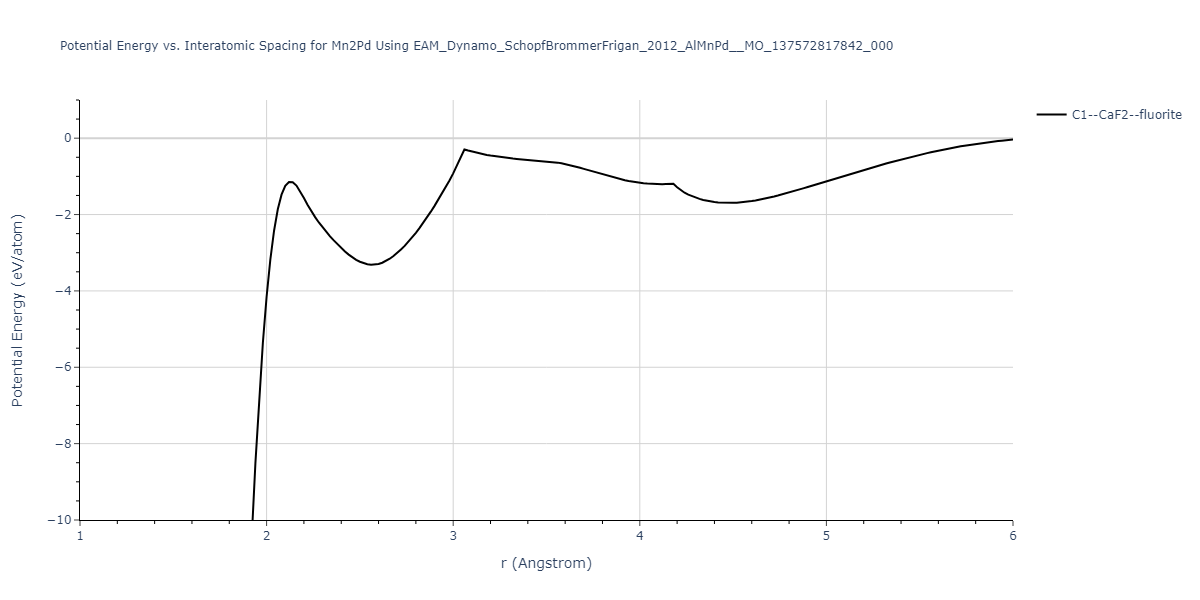Click x-axis tick label 4
This screenshot has width=1200, height=600.
tap(640, 536)
